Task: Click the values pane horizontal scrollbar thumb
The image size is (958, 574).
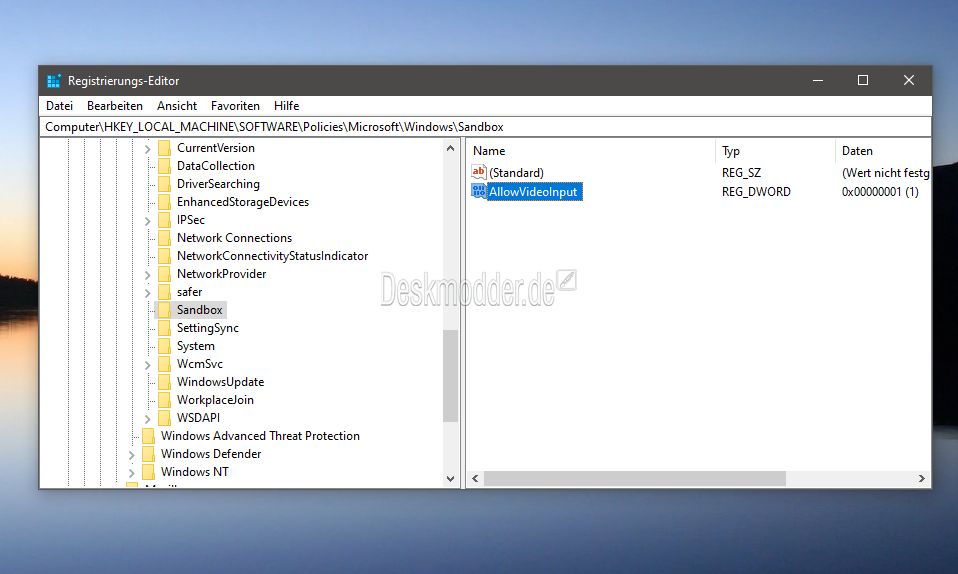Action: click(635, 479)
